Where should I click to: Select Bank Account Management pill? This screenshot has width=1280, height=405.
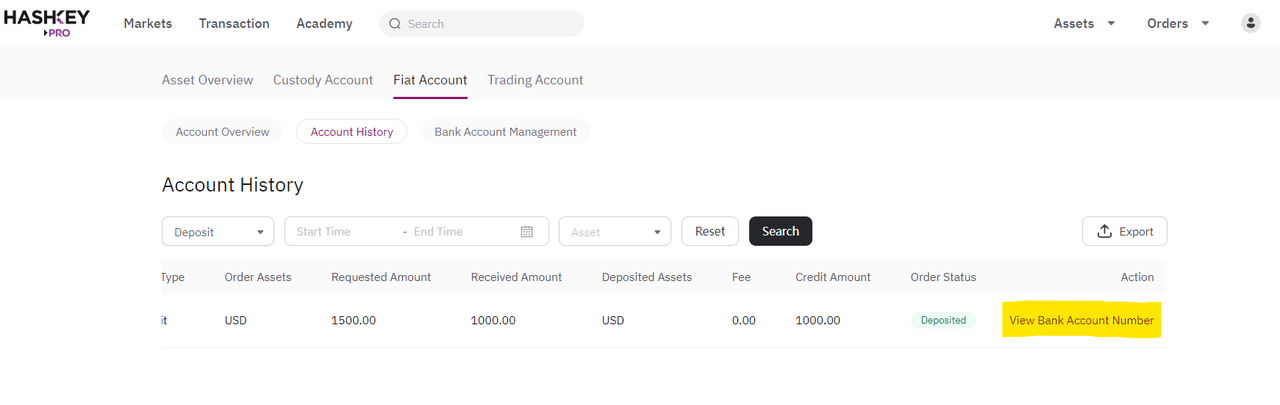click(505, 132)
